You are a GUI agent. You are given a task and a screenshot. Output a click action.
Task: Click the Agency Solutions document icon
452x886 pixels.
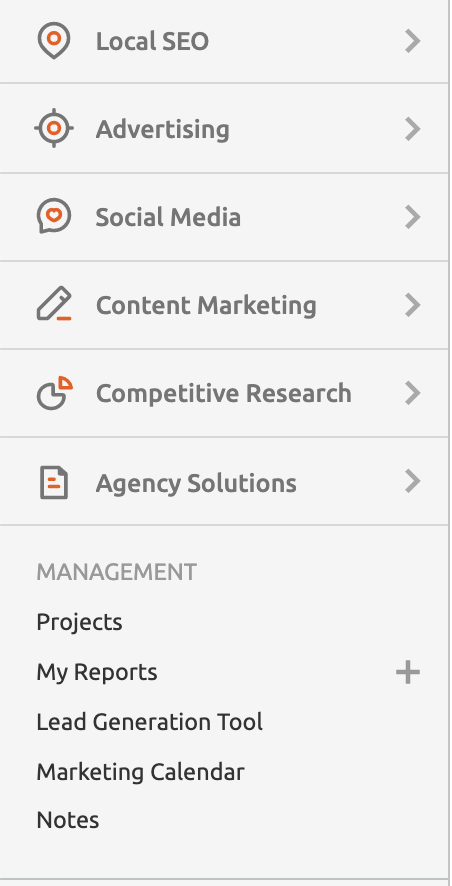pos(54,483)
